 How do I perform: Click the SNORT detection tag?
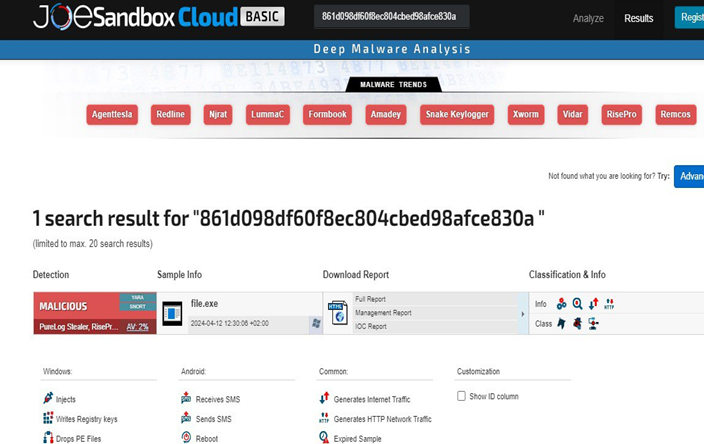click(x=137, y=307)
